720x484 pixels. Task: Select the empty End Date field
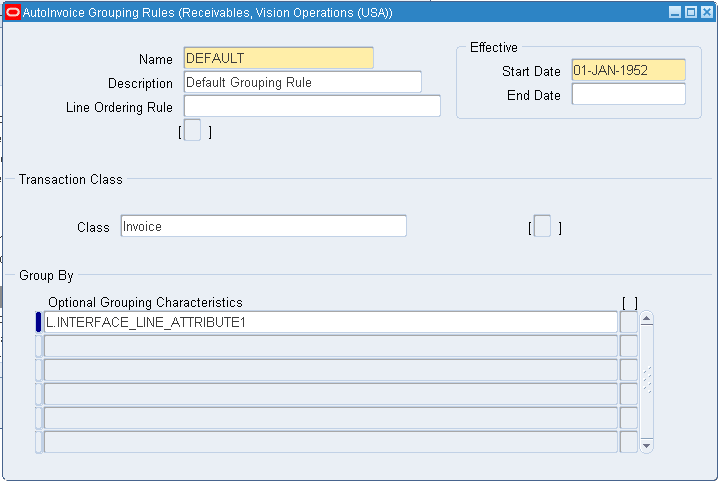[x=628, y=94]
